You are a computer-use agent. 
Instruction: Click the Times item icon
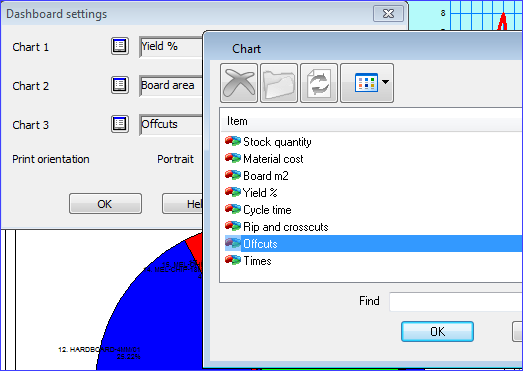coord(233,260)
